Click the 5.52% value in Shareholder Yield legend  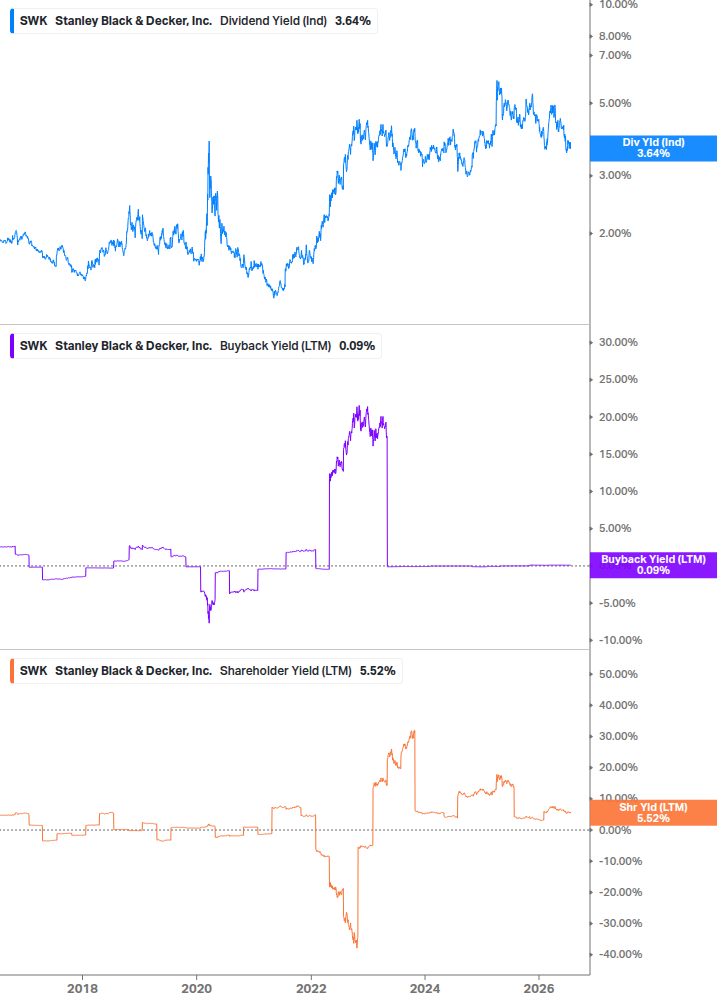coord(377,670)
